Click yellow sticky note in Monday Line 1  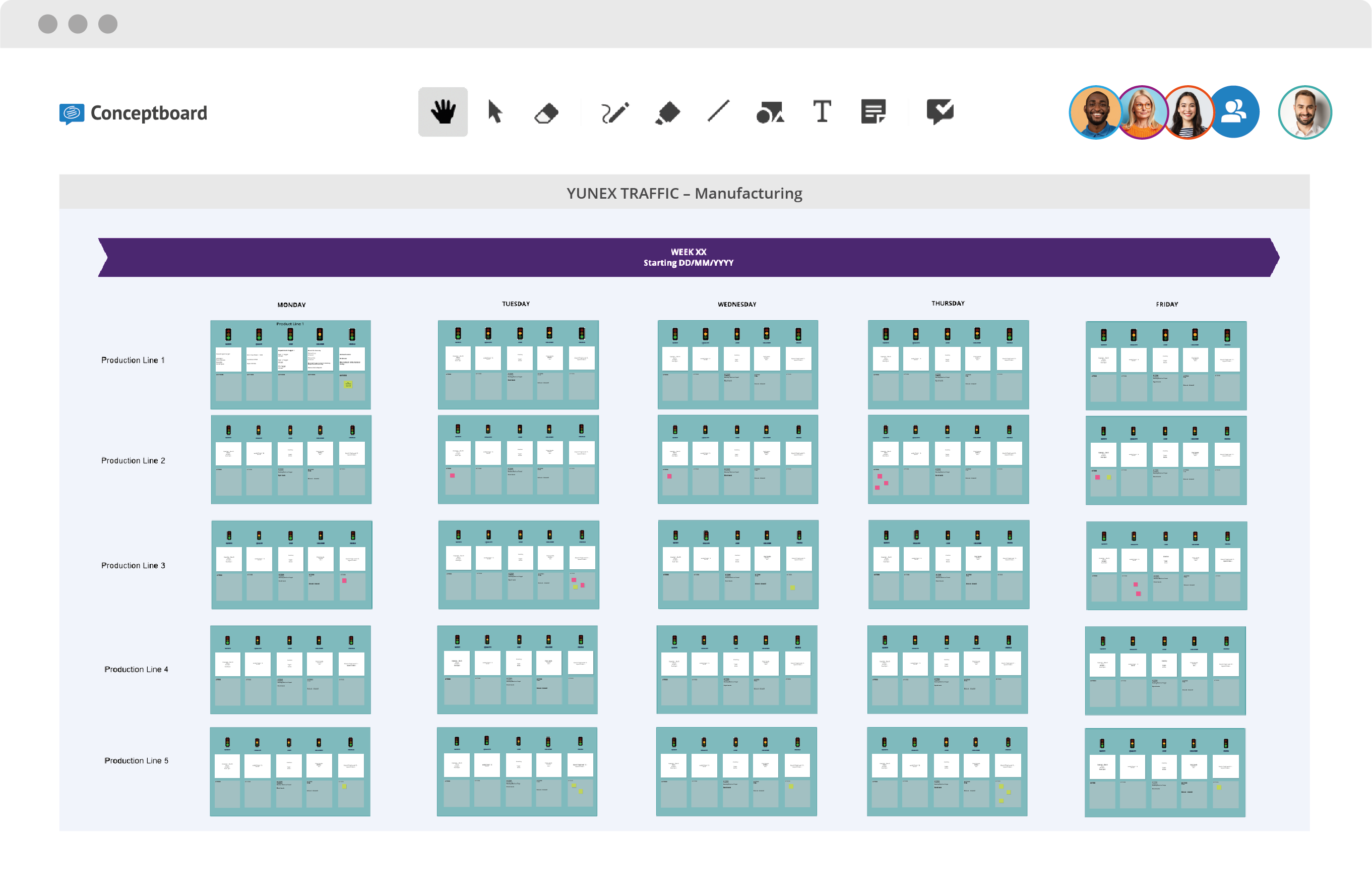tap(348, 384)
